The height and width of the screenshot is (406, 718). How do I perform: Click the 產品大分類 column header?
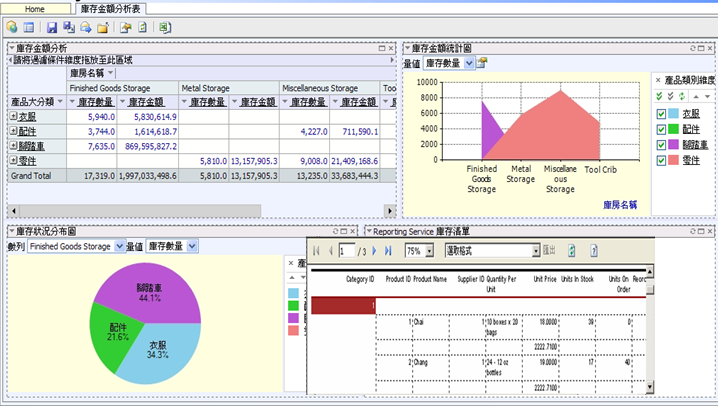click(x=33, y=101)
